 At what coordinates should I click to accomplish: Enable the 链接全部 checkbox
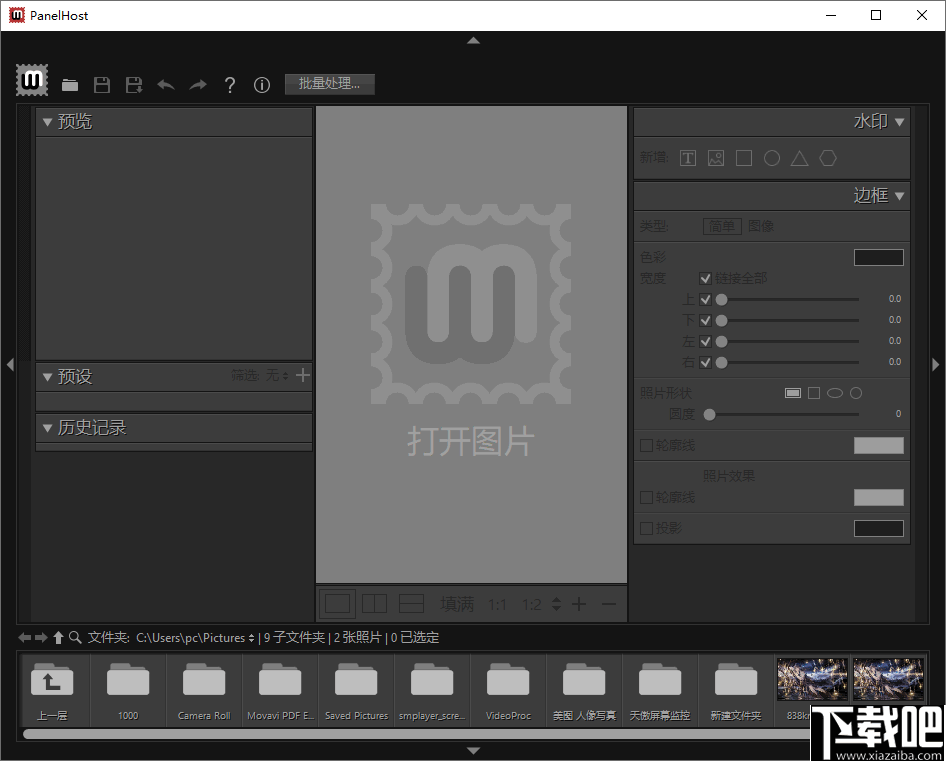tap(705, 278)
